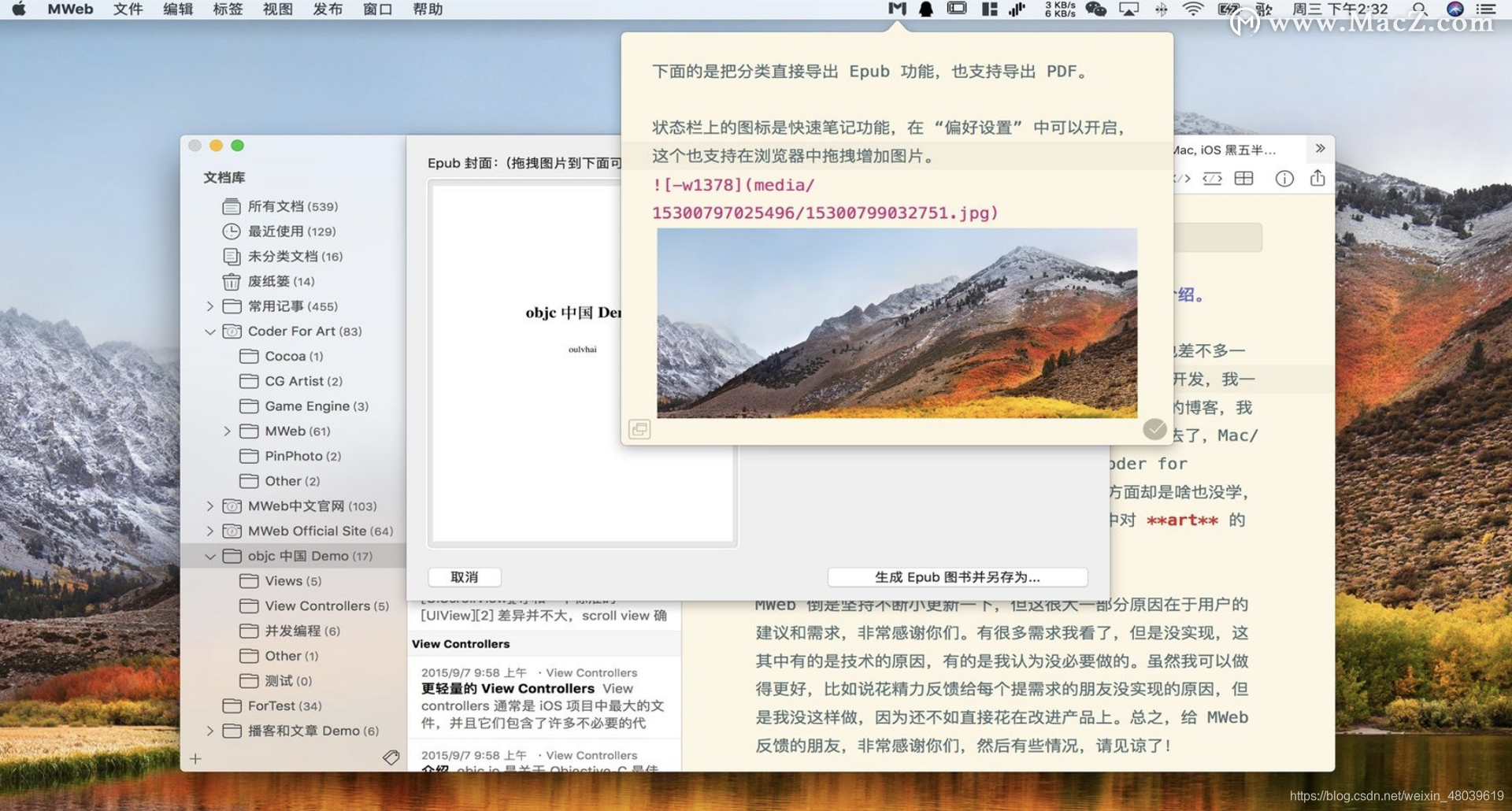Open Spotlight search in the menu bar
This screenshot has width=1512, height=811.
point(1419,9)
